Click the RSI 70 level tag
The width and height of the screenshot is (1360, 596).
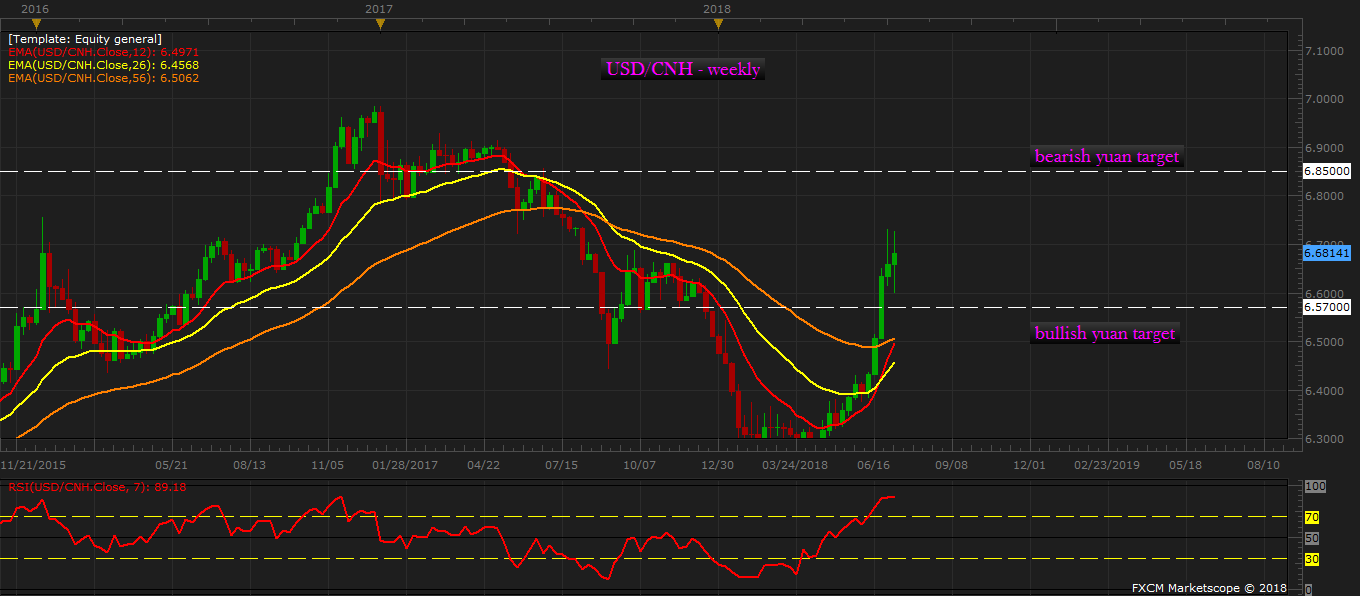pos(1312,518)
